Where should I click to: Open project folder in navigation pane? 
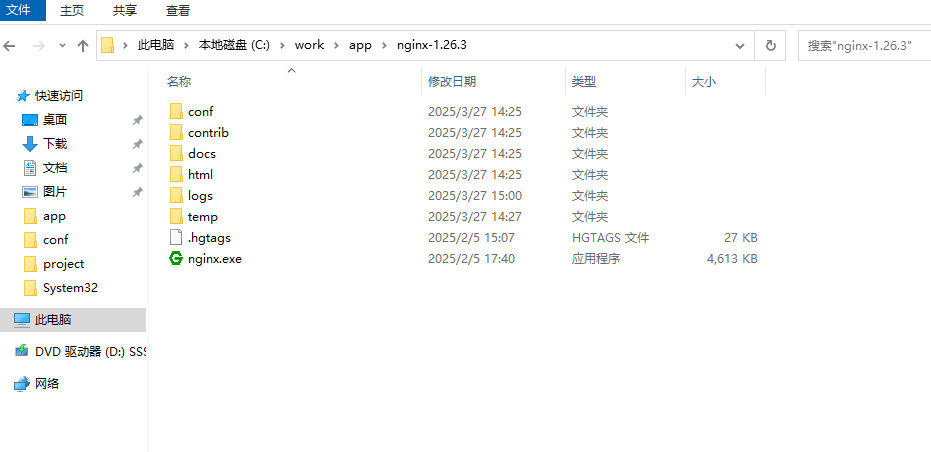[64, 264]
